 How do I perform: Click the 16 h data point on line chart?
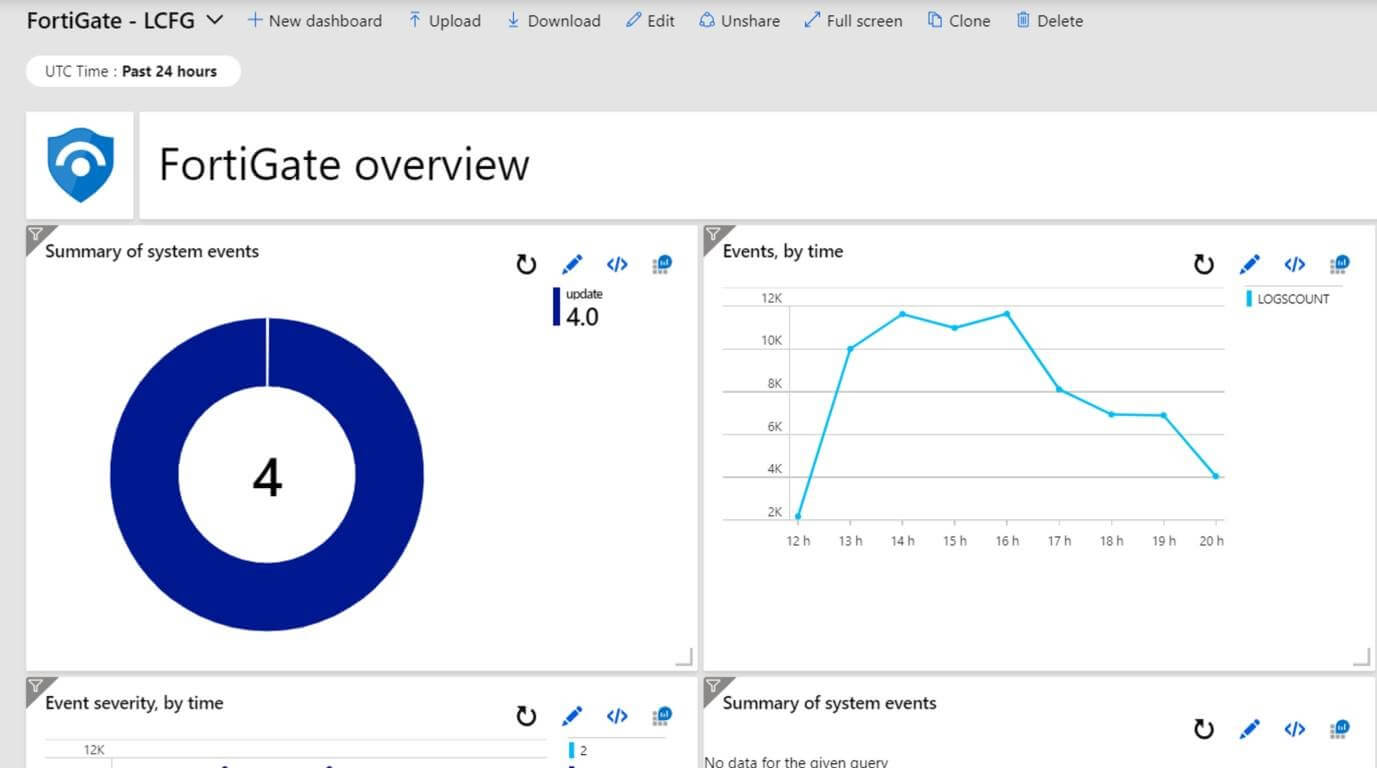tap(1007, 314)
